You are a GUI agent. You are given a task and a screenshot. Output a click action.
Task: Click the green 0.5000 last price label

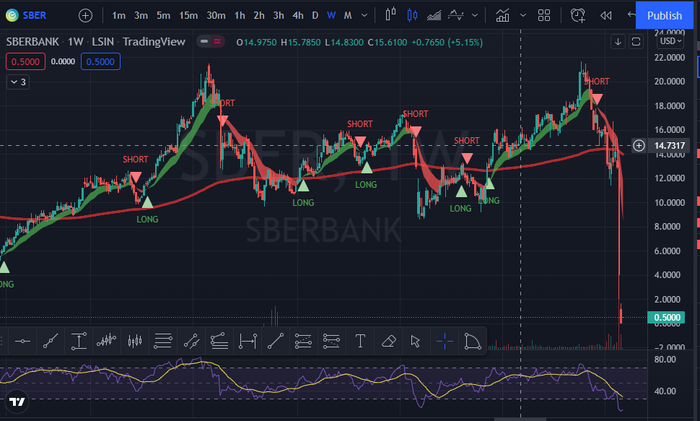pos(667,317)
